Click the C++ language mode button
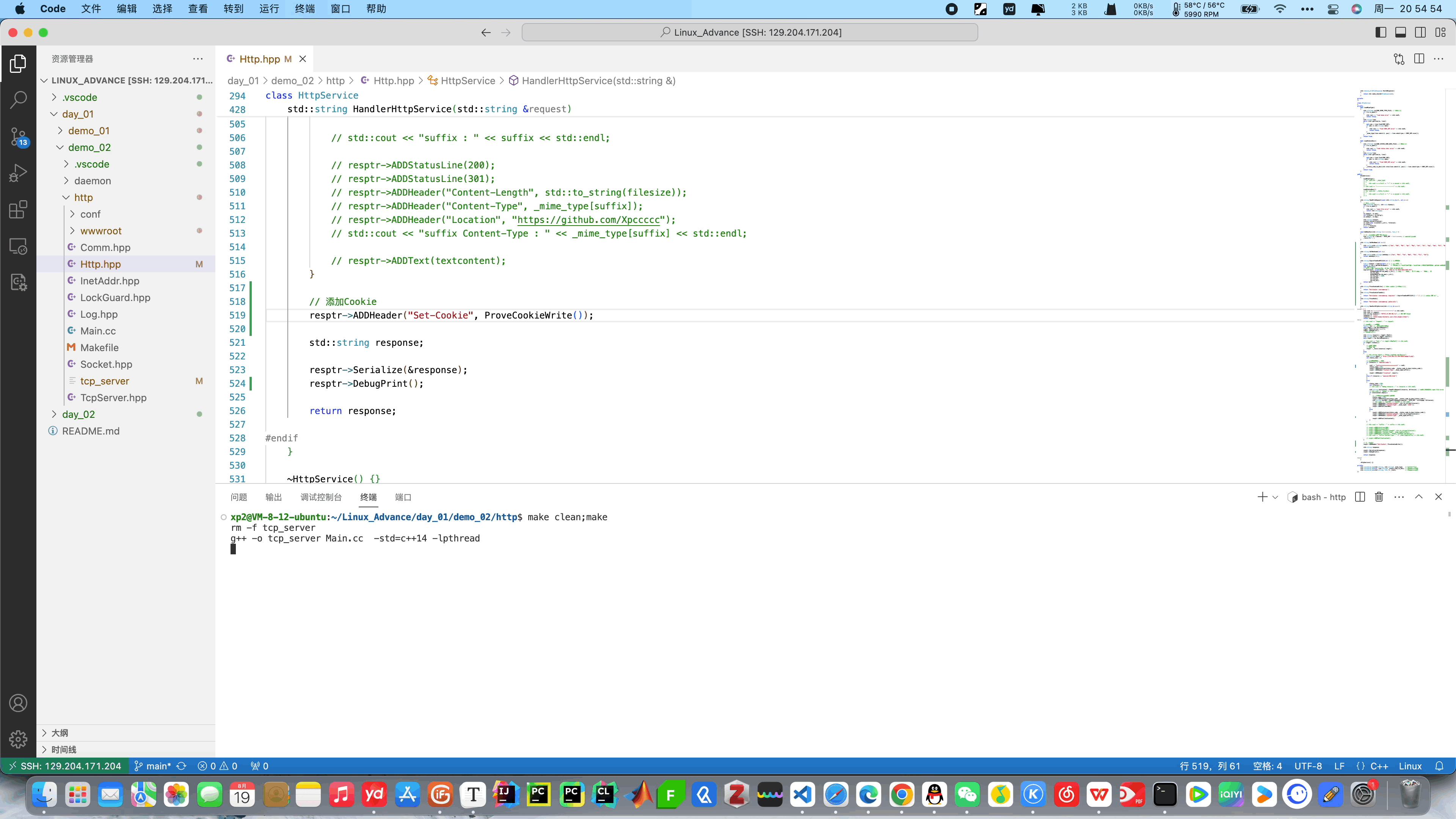This screenshot has width=1456, height=819. pyautogui.click(x=1379, y=766)
